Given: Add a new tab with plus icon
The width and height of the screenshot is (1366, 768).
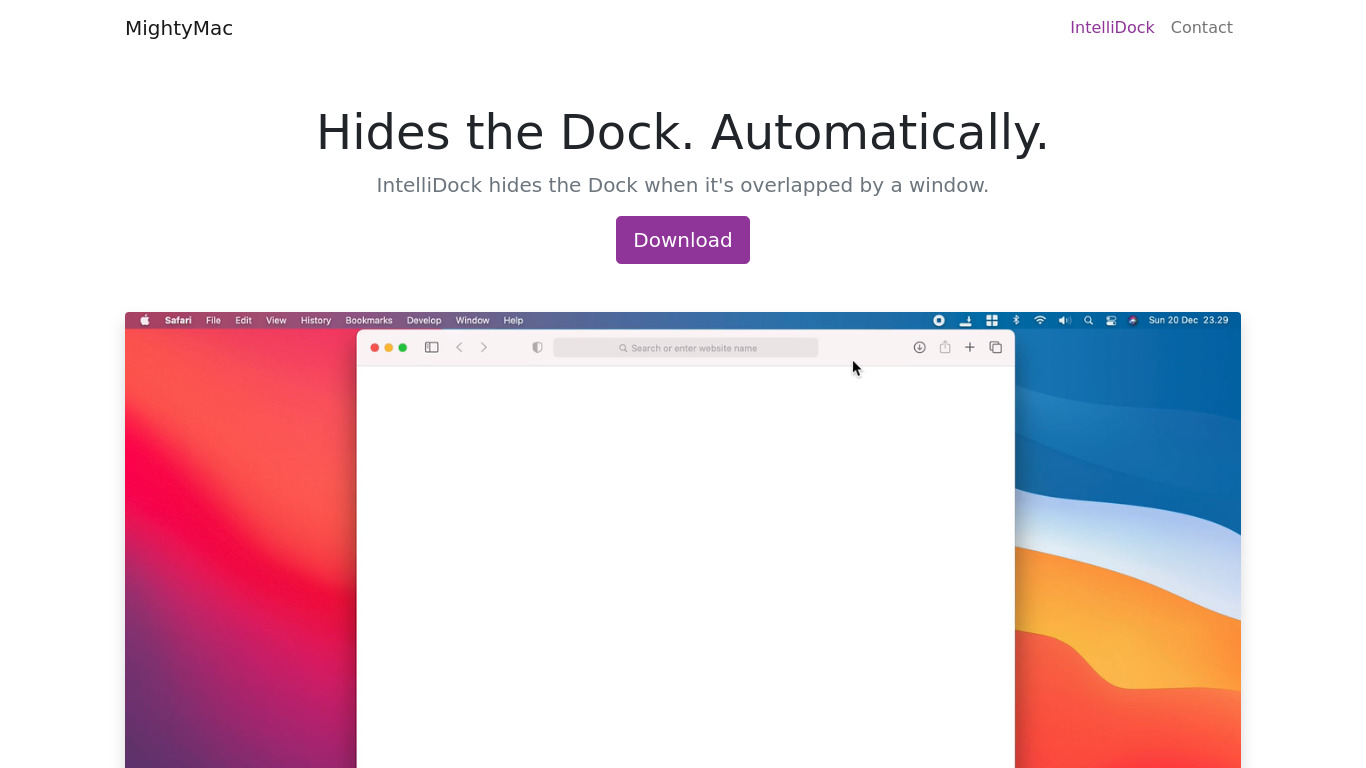Looking at the screenshot, I should pos(970,347).
